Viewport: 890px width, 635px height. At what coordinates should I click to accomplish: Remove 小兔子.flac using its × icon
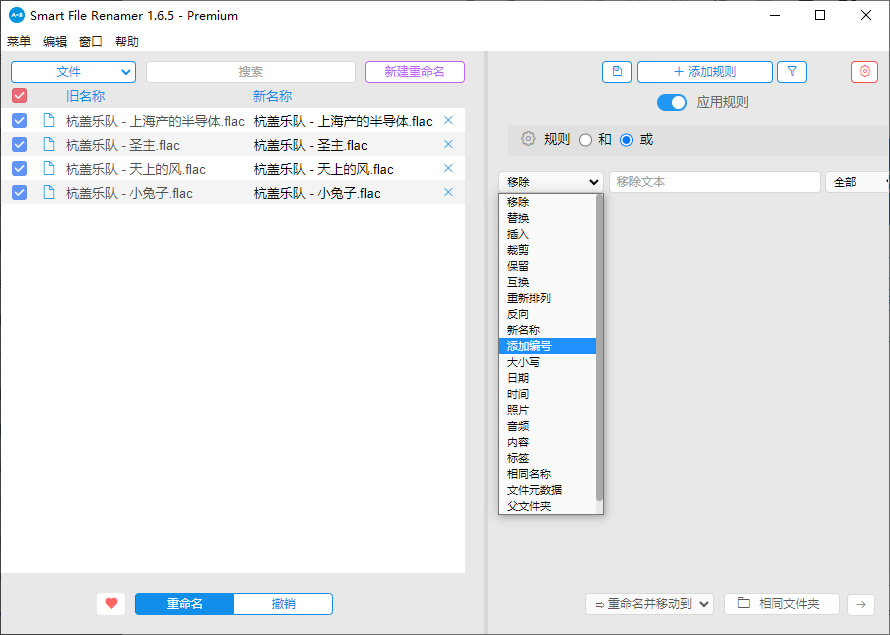[447, 192]
